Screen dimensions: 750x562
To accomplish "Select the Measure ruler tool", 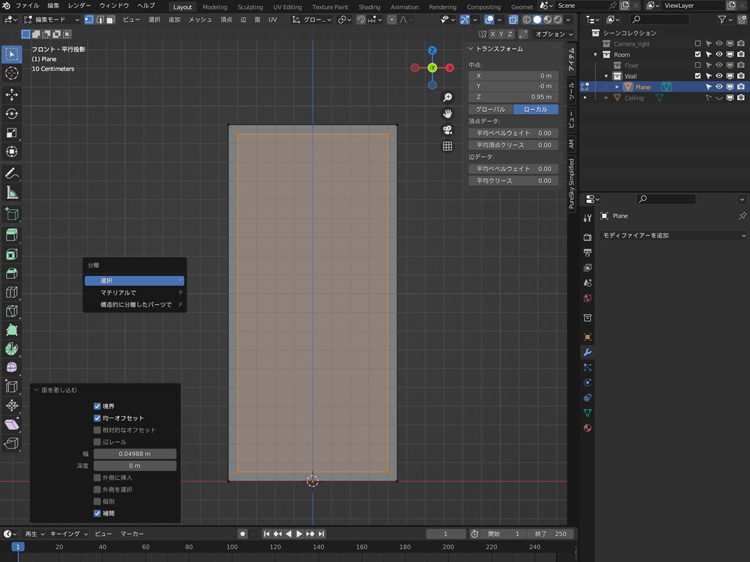I will tap(12, 193).
